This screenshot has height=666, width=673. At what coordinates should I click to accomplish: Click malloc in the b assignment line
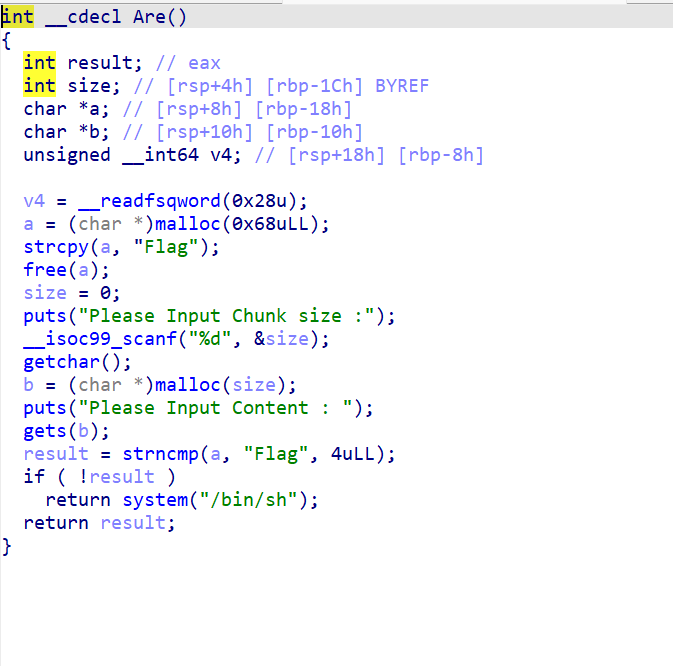[188, 385]
